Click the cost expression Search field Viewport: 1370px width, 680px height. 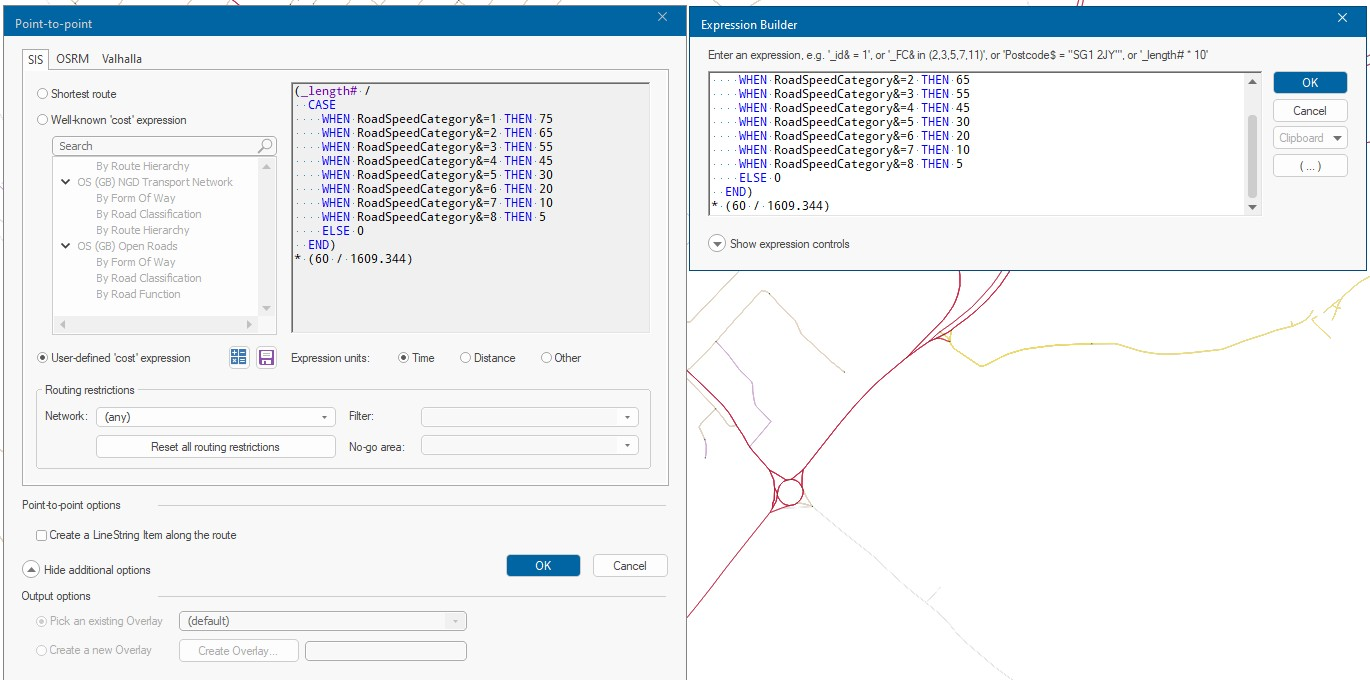[x=155, y=146]
